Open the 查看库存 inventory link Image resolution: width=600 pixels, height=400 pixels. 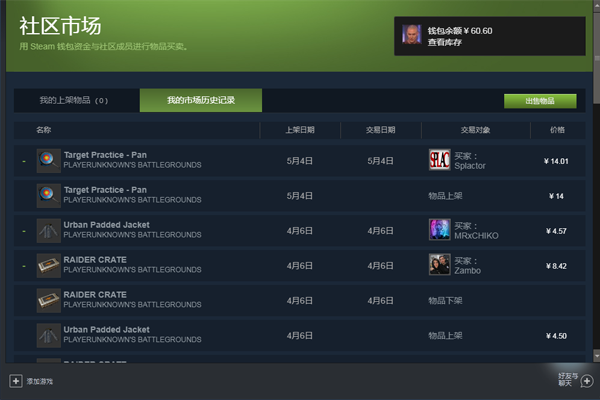(445, 43)
